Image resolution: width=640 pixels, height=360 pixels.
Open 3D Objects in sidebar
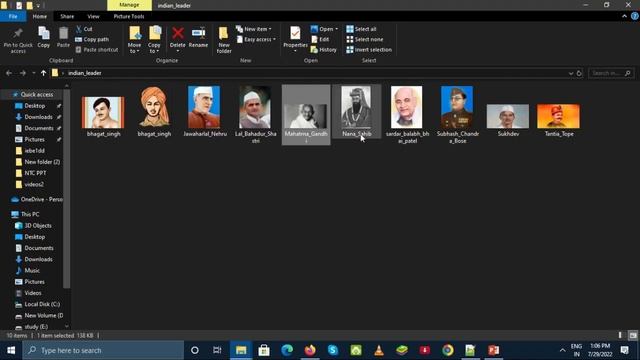coord(38,226)
